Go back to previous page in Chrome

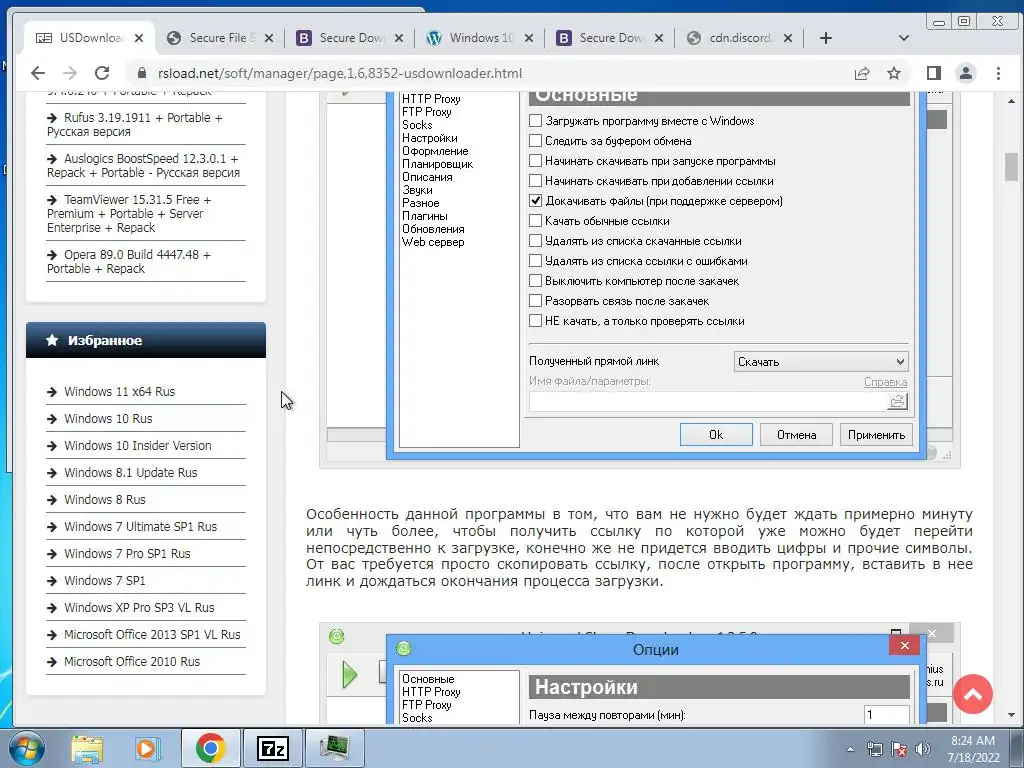point(38,73)
